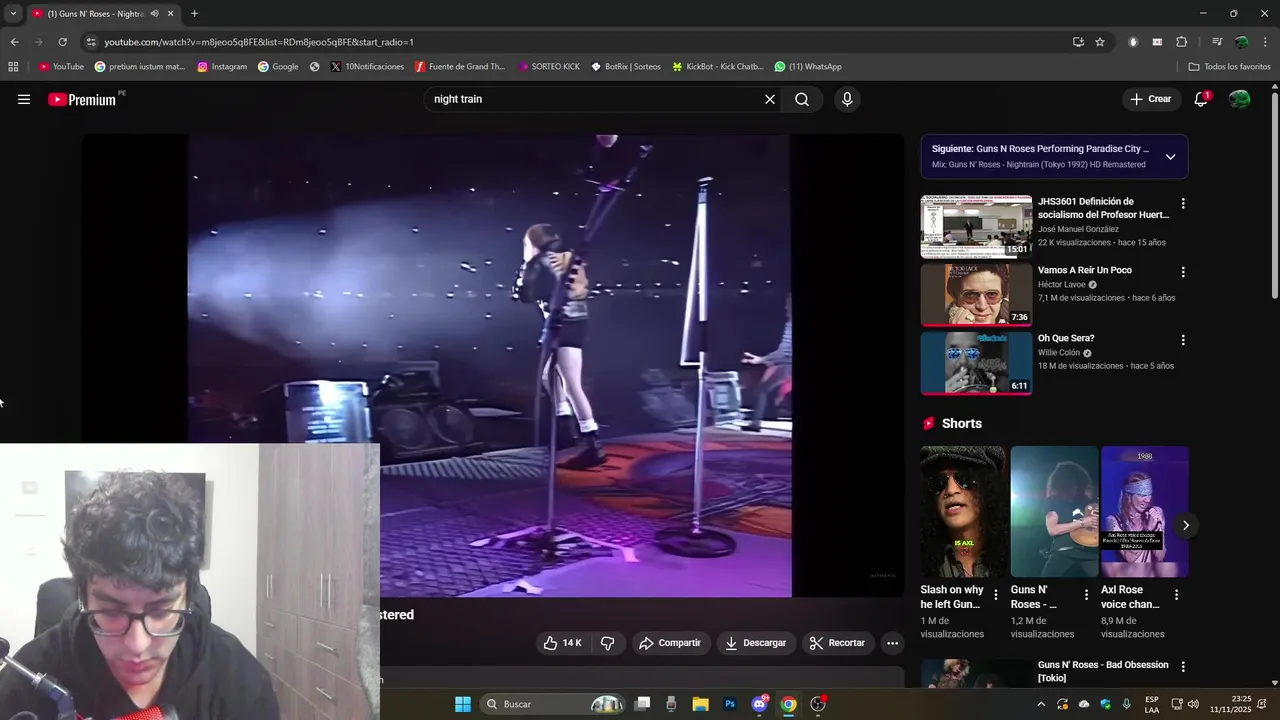The width and height of the screenshot is (1280, 720).
Task: Open more actions ellipsis under the video
Action: (x=893, y=643)
